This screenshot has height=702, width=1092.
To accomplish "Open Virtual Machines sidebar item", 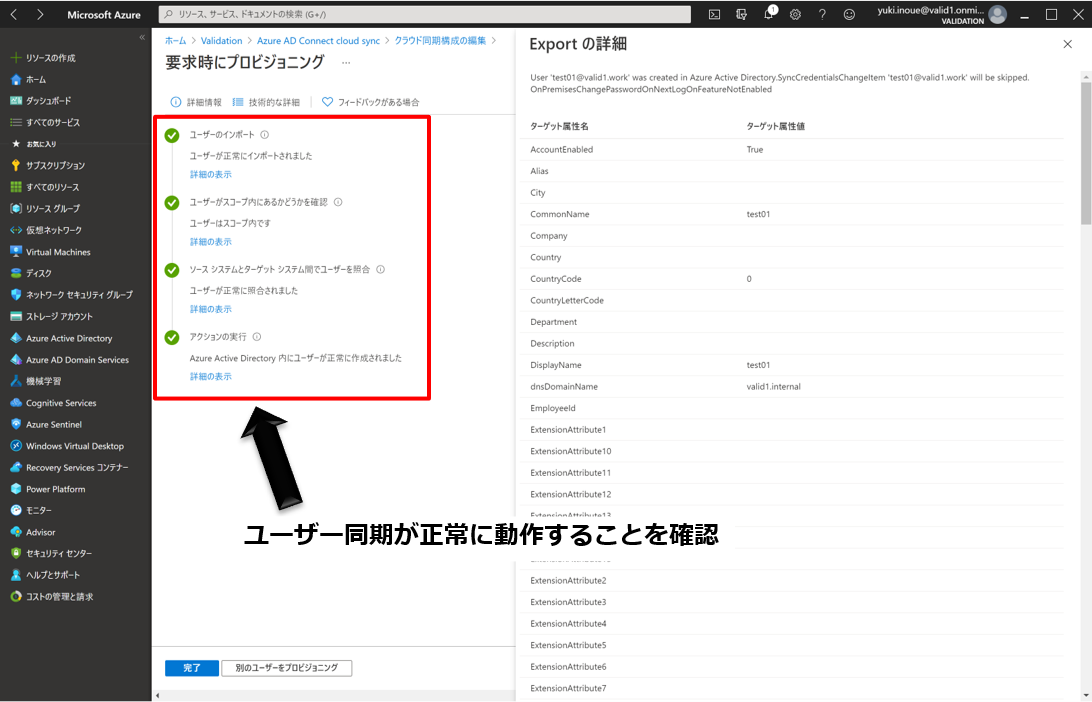I will [51, 252].
